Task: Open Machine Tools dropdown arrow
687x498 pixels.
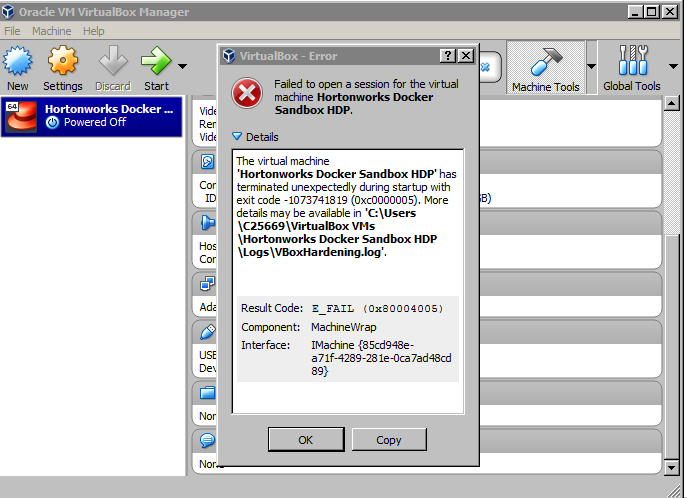Action: pos(591,67)
